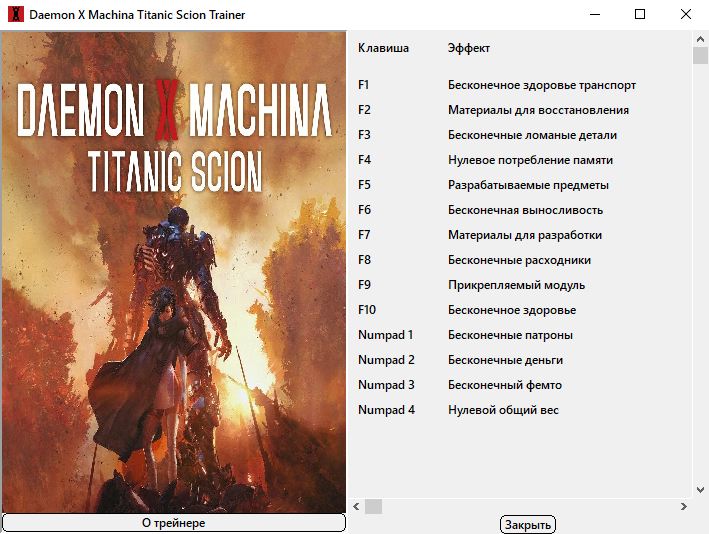Click the F3 hotkey label
The image size is (709, 534).
[x=364, y=135]
